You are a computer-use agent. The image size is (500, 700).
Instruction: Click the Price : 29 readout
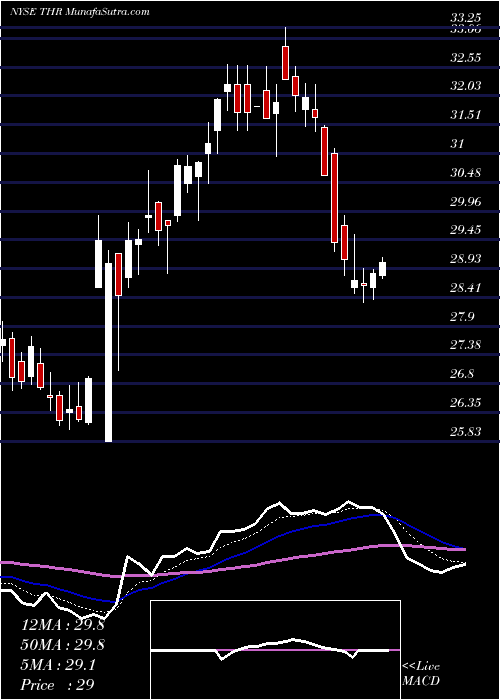click(x=58, y=685)
